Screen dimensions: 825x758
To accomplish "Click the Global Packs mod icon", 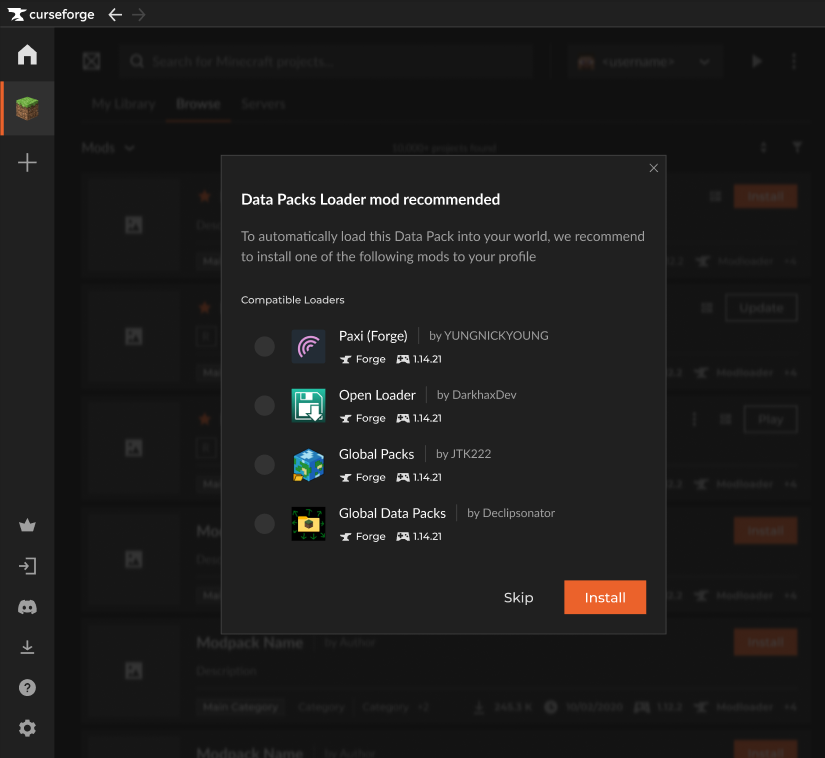I will [x=308, y=464].
